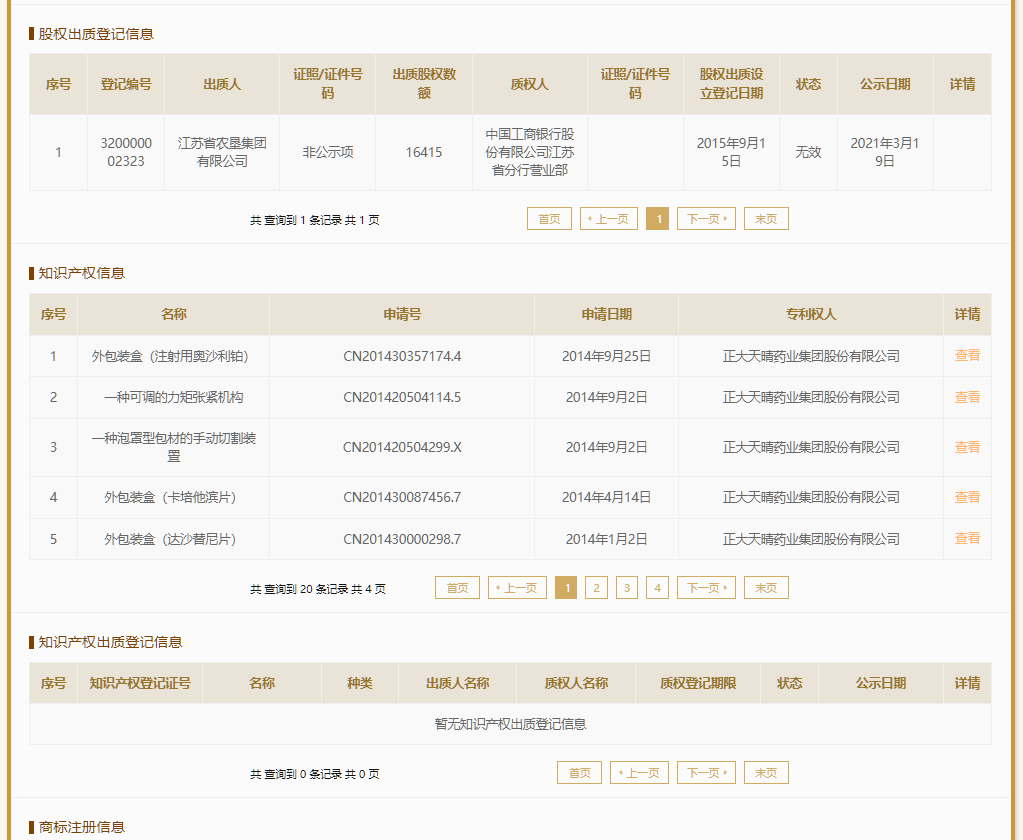Click 商标注册信息 section heading
1023x840 pixels.
[82, 828]
